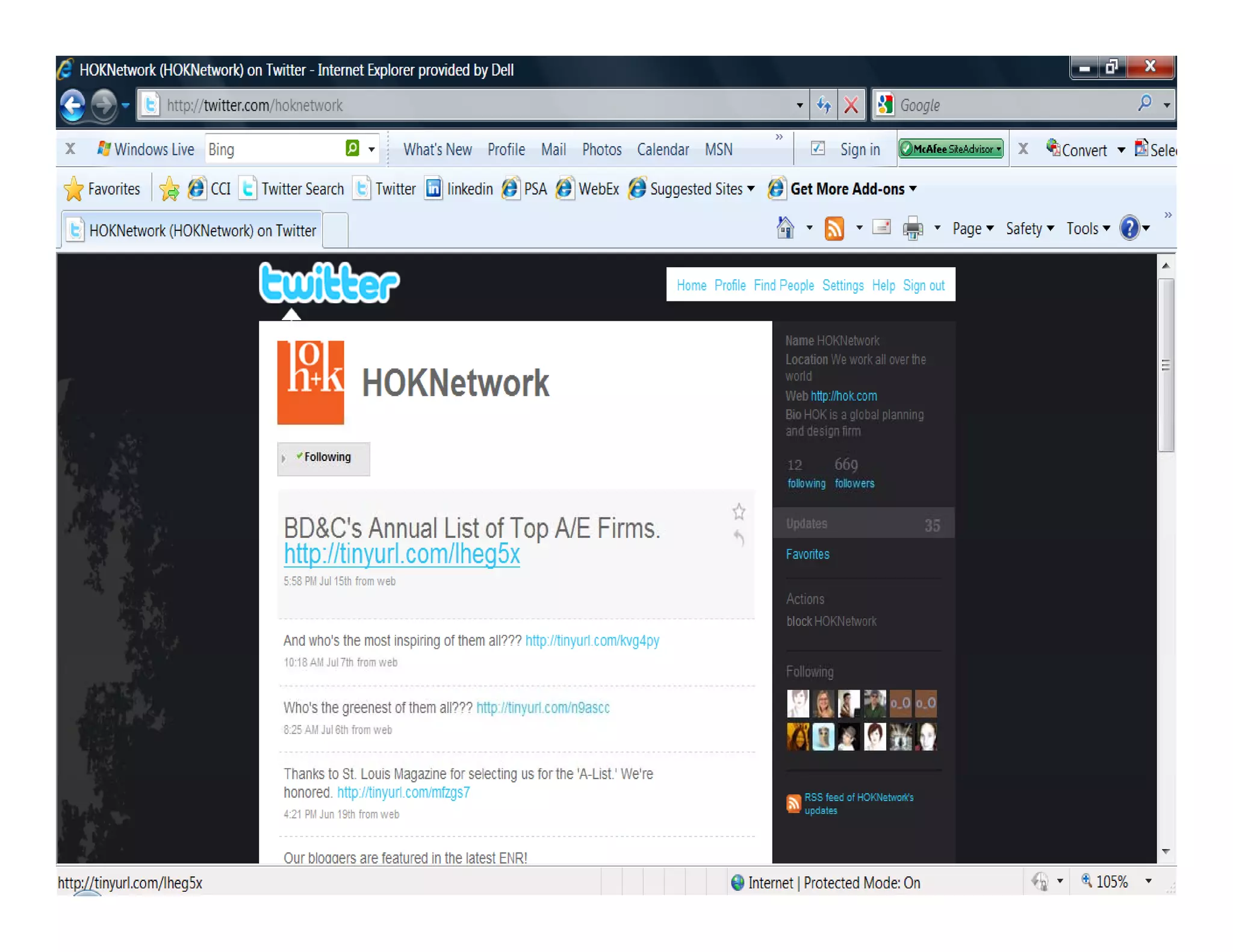1233x952 pixels.
Task: Click the Sign in checkbox icon
Action: (818, 148)
